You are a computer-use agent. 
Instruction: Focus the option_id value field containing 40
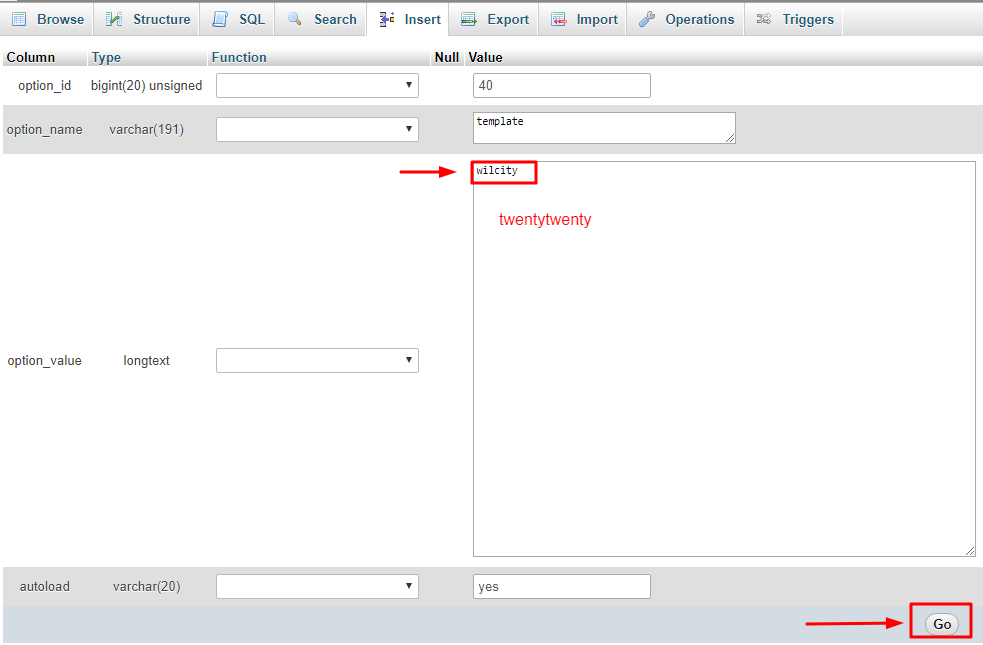click(x=562, y=85)
